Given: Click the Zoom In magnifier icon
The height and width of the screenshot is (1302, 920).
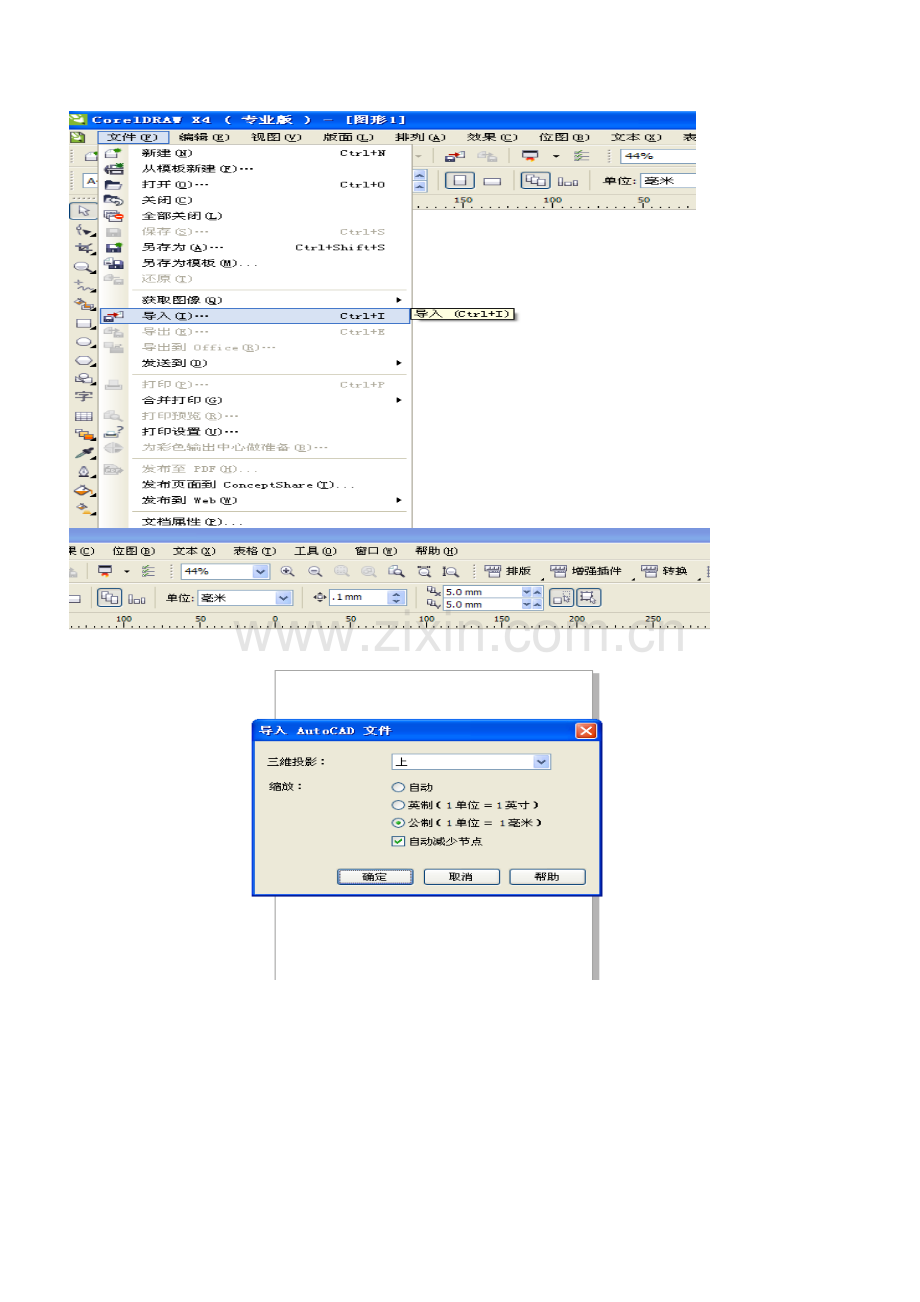Looking at the screenshot, I should click(x=288, y=572).
